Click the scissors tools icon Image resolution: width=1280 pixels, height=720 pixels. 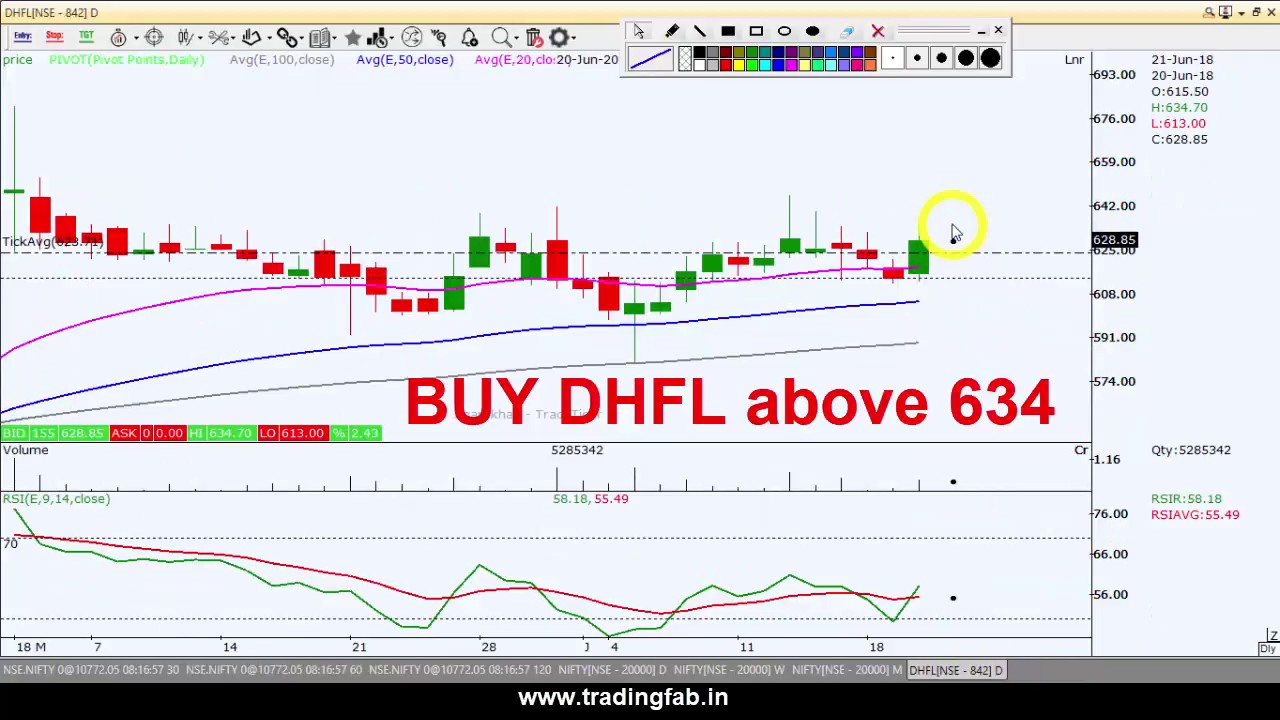pos(218,37)
